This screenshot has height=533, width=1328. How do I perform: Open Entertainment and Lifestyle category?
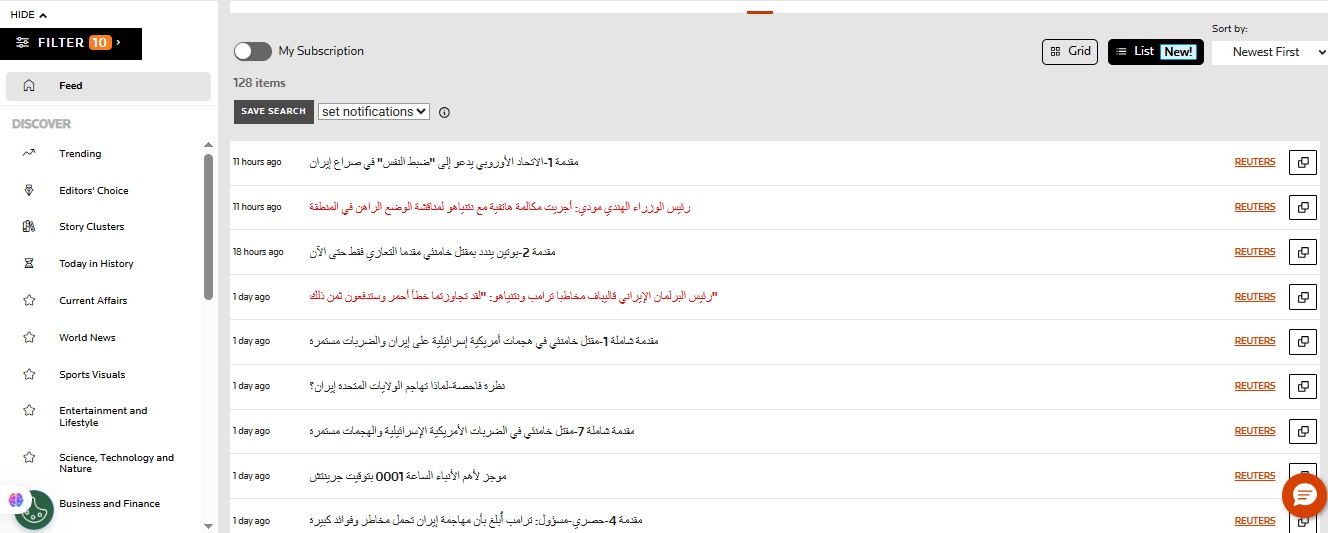[x=103, y=416]
